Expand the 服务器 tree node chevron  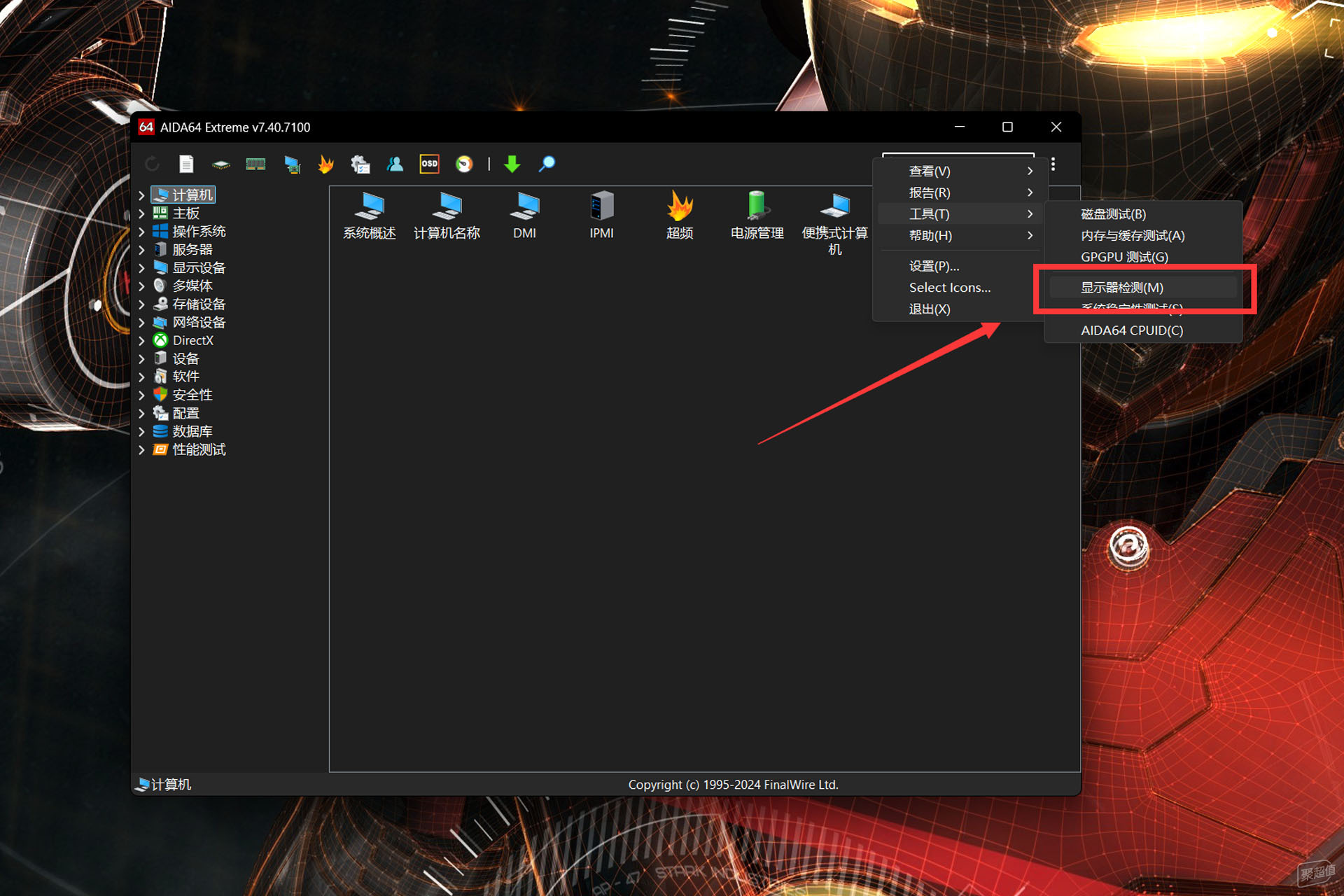click(x=141, y=250)
